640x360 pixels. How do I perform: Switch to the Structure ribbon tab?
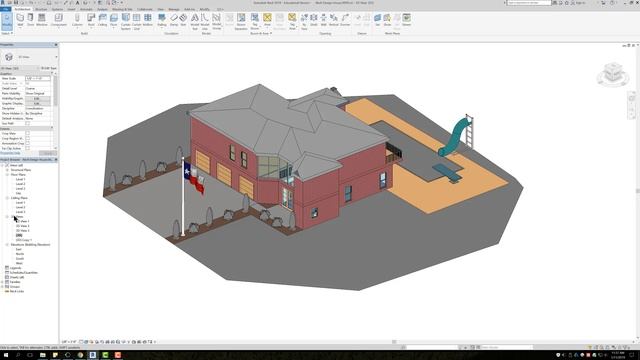41,9
